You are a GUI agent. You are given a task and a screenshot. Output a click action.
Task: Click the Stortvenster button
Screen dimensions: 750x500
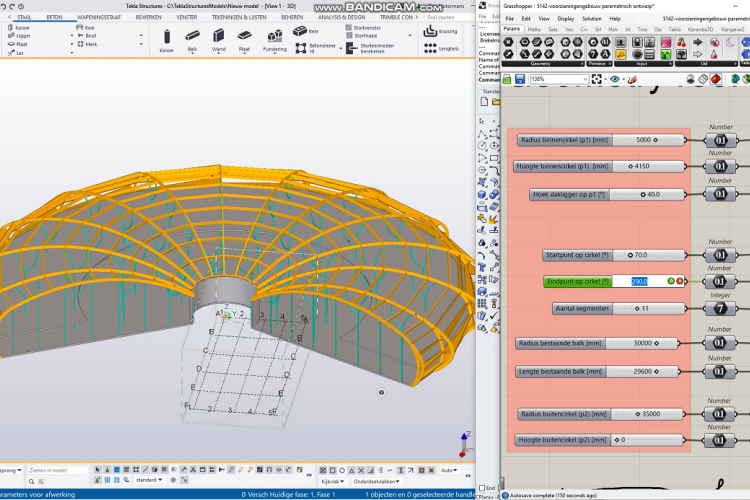[363, 28]
